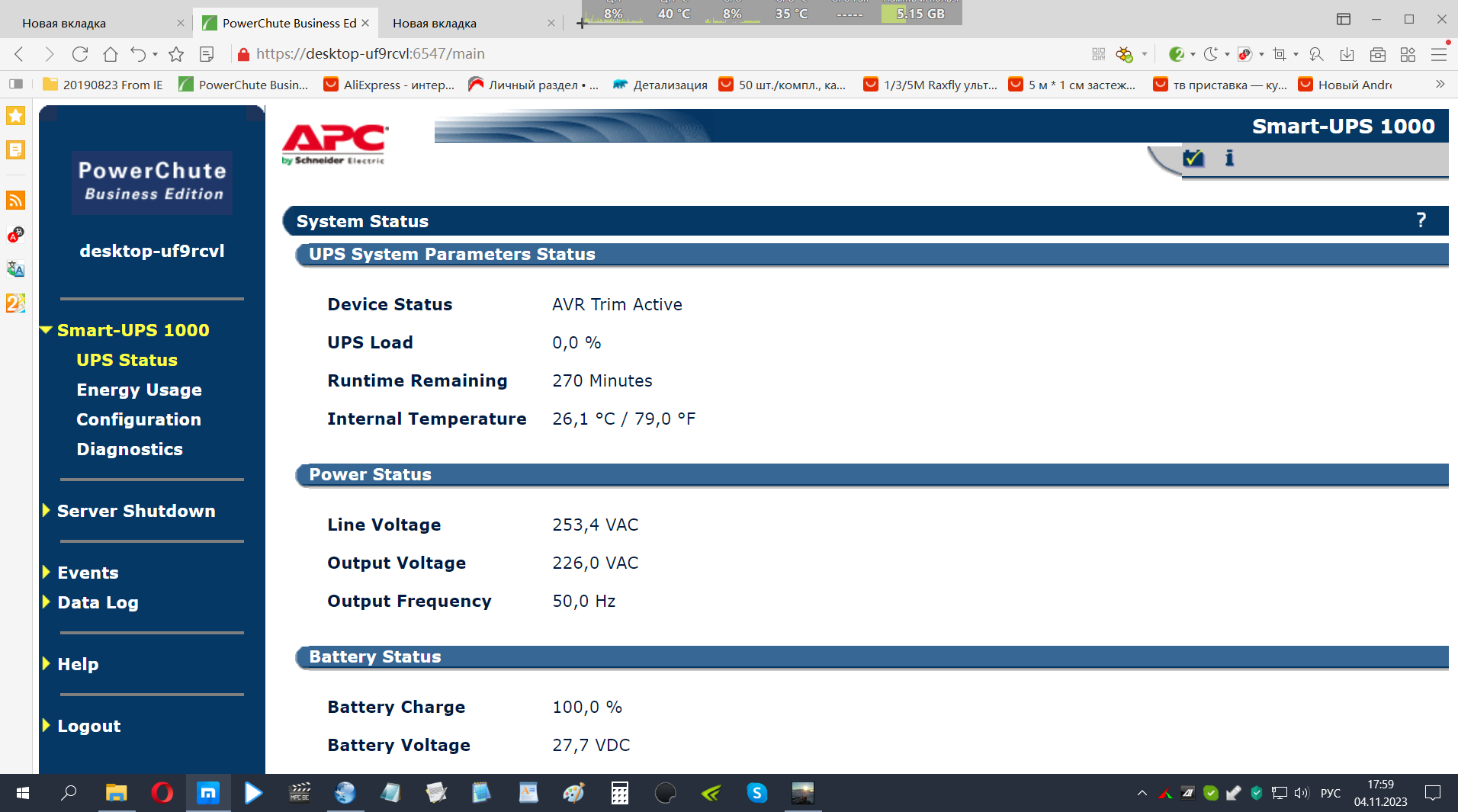Launch Opera from the taskbar
This screenshot has width=1458, height=812.
(x=162, y=794)
